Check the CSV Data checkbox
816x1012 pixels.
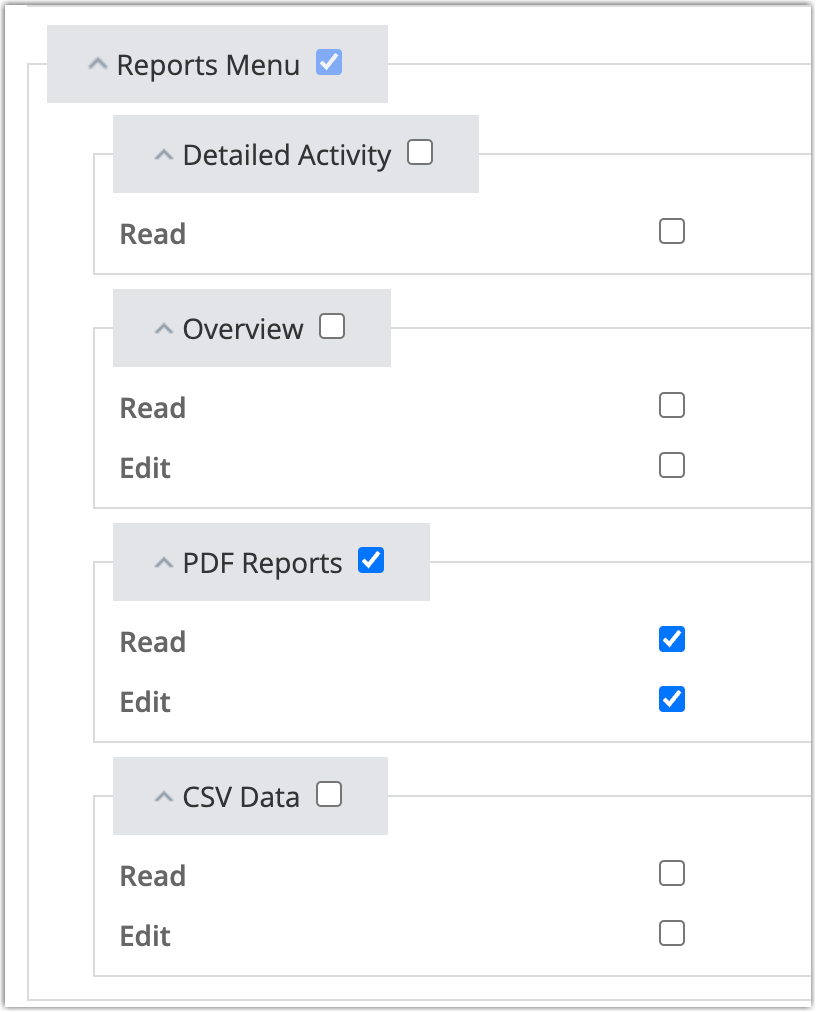pyautogui.click(x=329, y=793)
